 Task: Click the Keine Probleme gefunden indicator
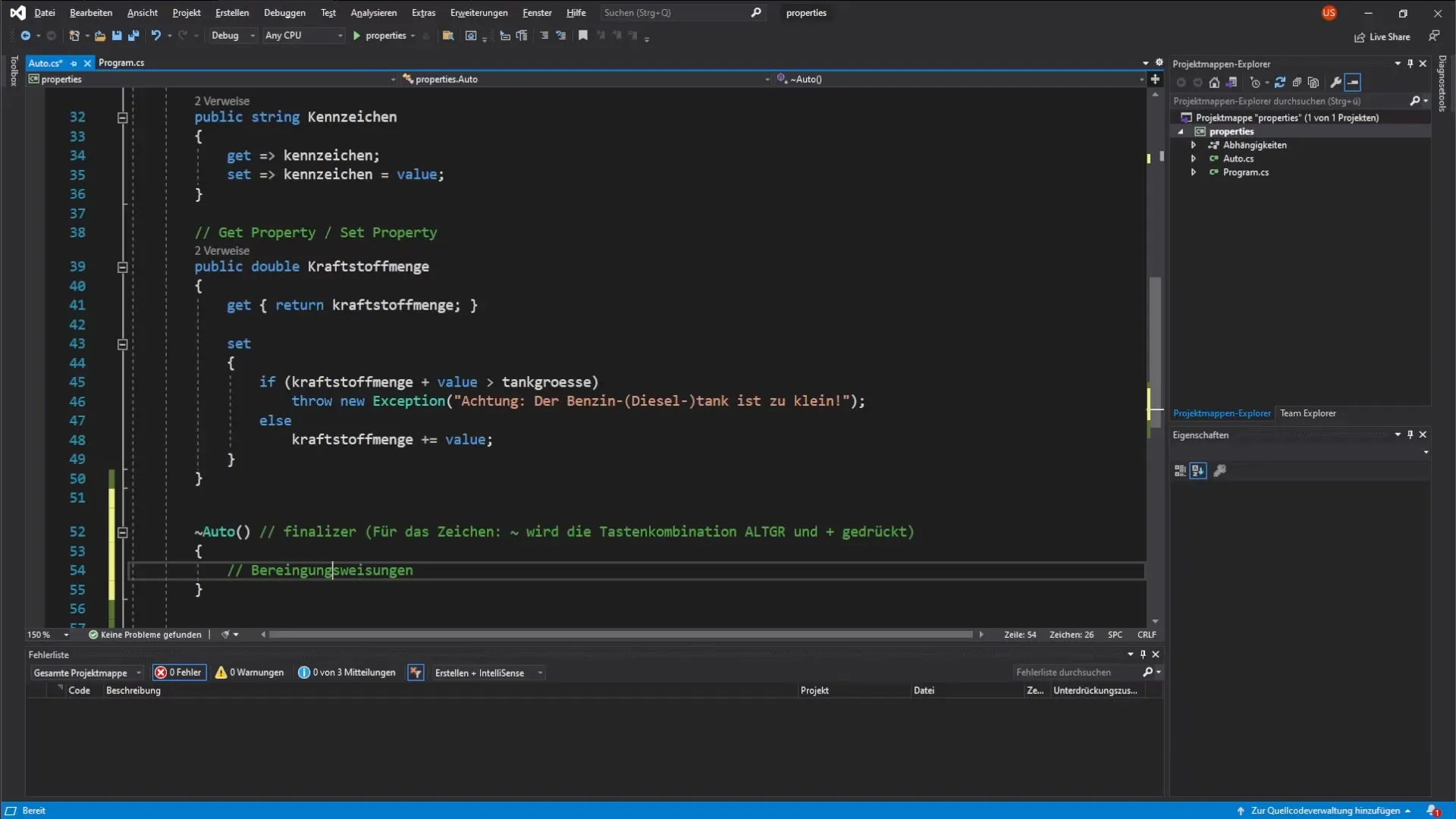click(x=145, y=635)
